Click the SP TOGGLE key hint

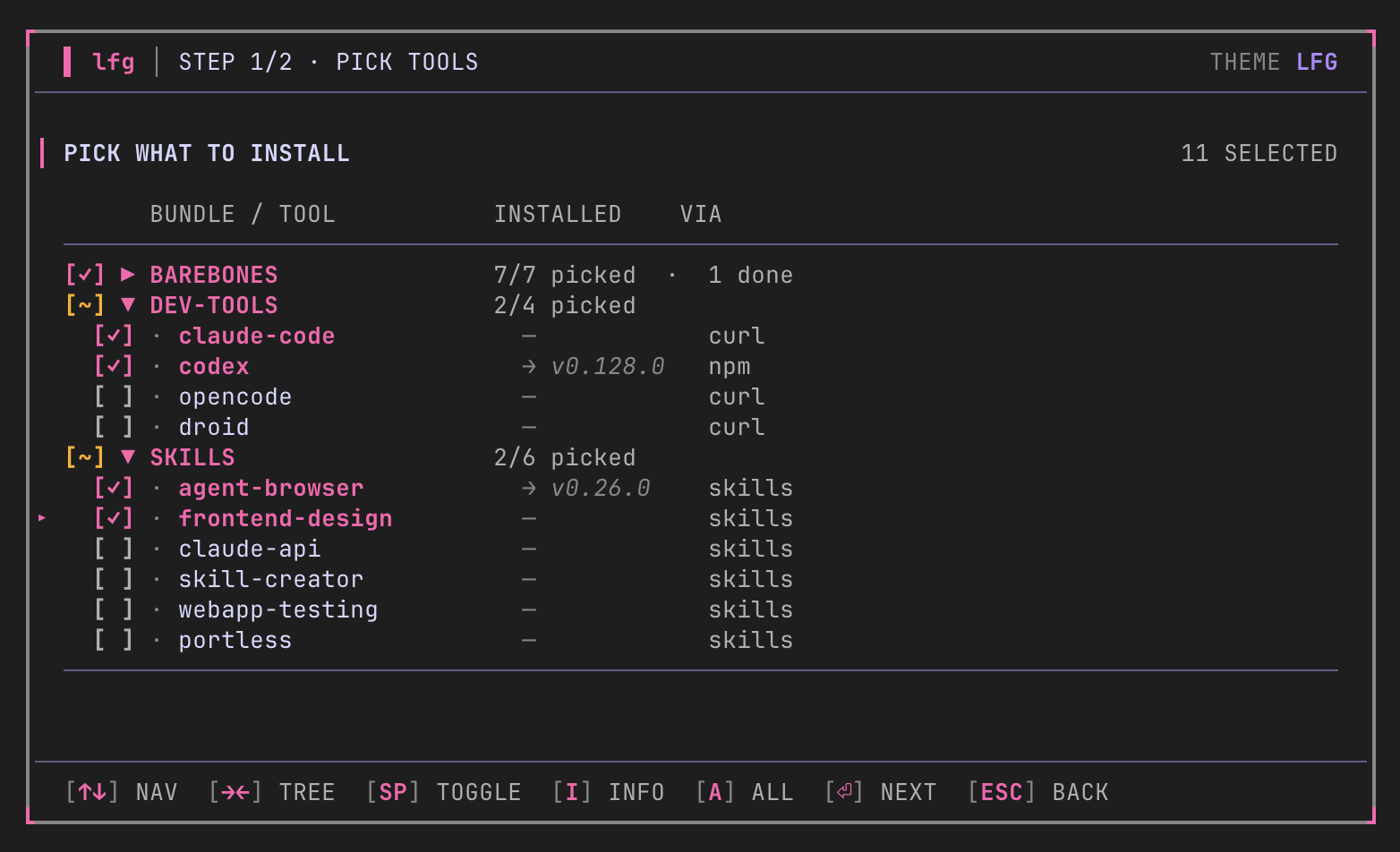tap(443, 792)
